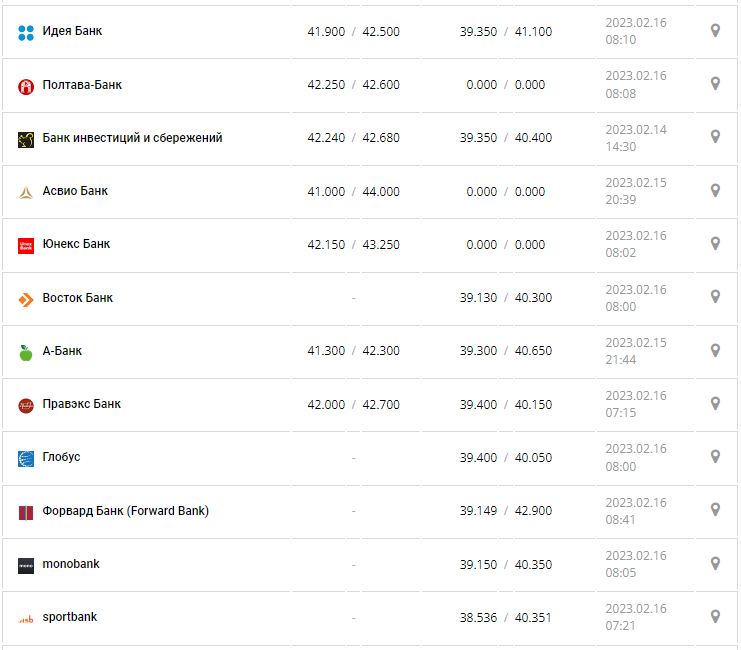The width and height of the screenshot is (741, 650).
Task: Go to Правэкс Банк page
Action: [81, 404]
